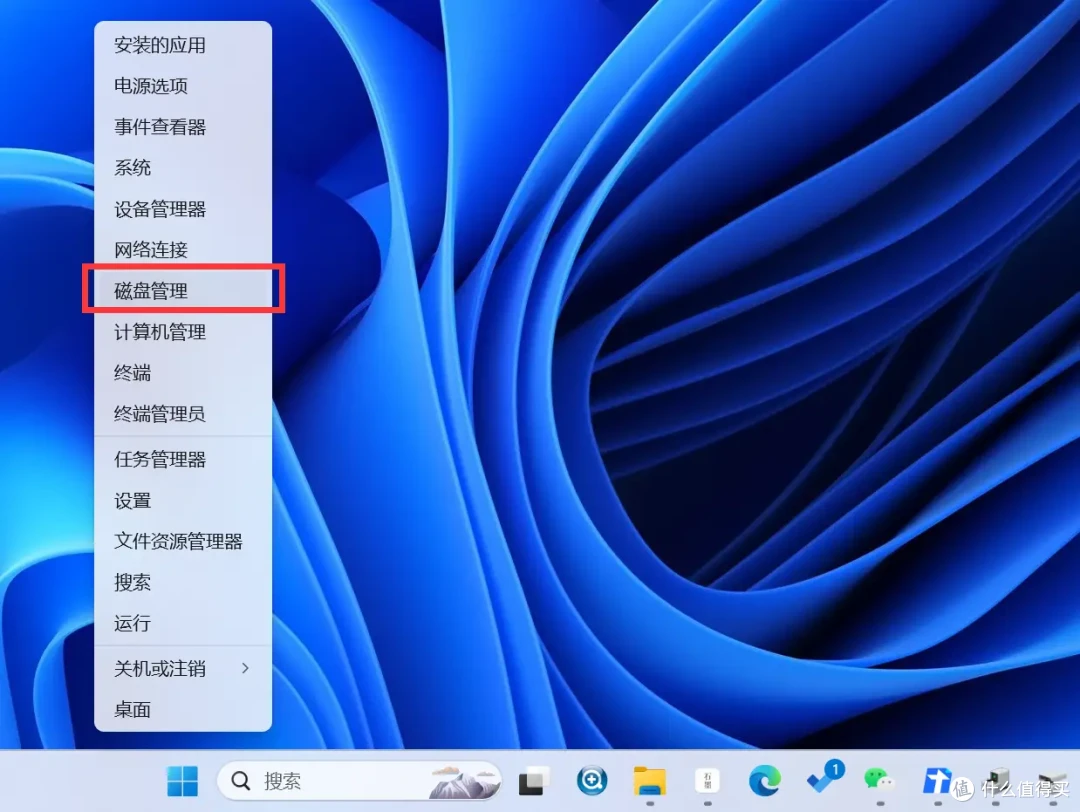Select 网络连接 menu item
Viewport: 1080px width, 812px height.
pyautogui.click(x=183, y=250)
